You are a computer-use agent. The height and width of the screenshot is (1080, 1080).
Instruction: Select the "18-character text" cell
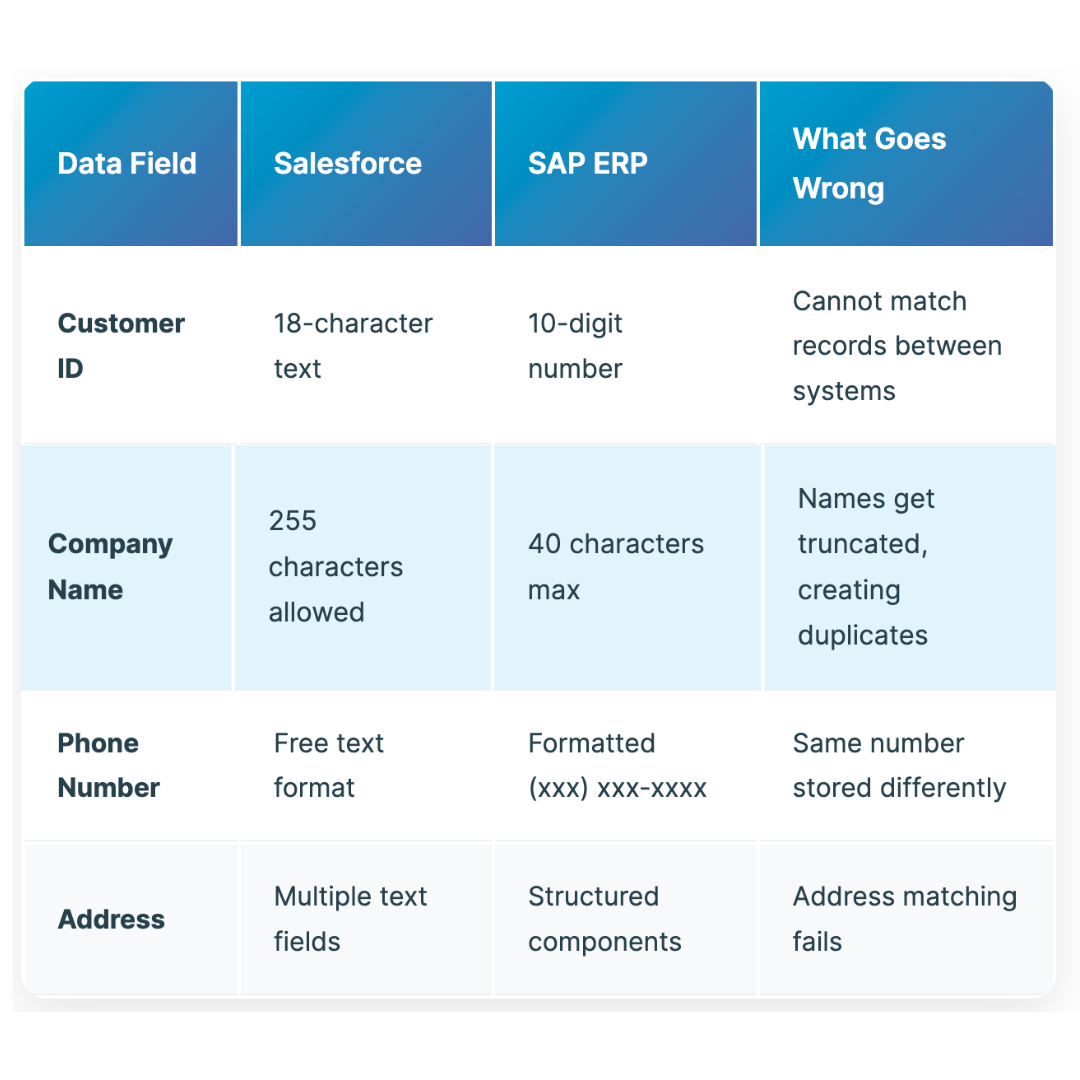coord(353,346)
